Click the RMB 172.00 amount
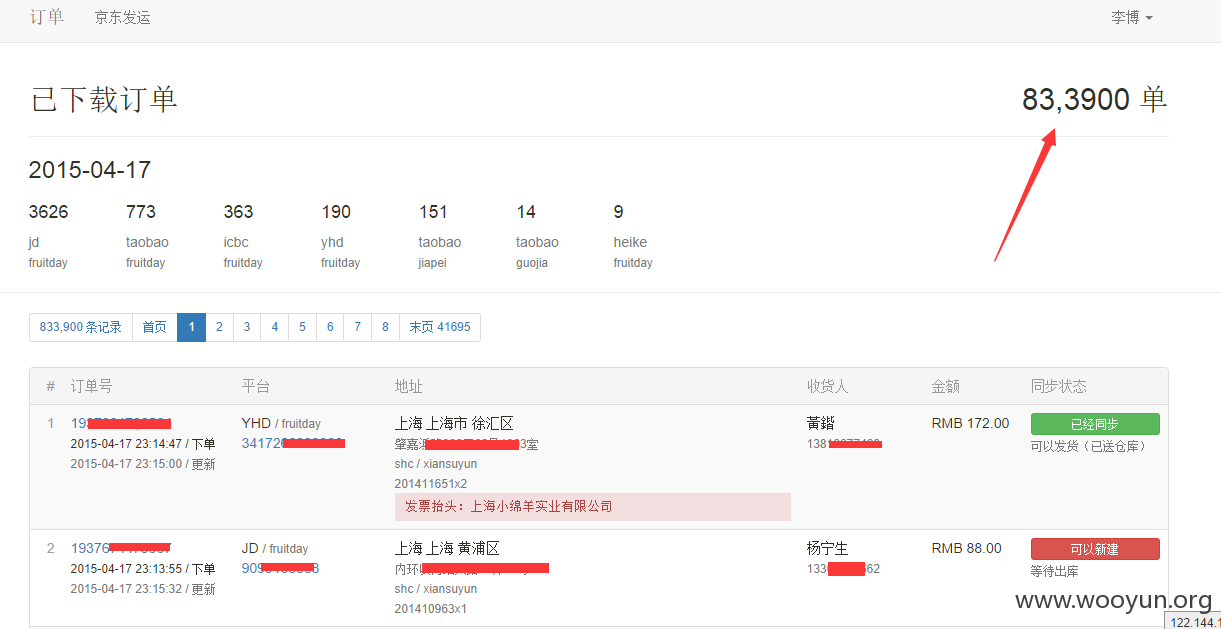1221x629 pixels. tap(971, 423)
